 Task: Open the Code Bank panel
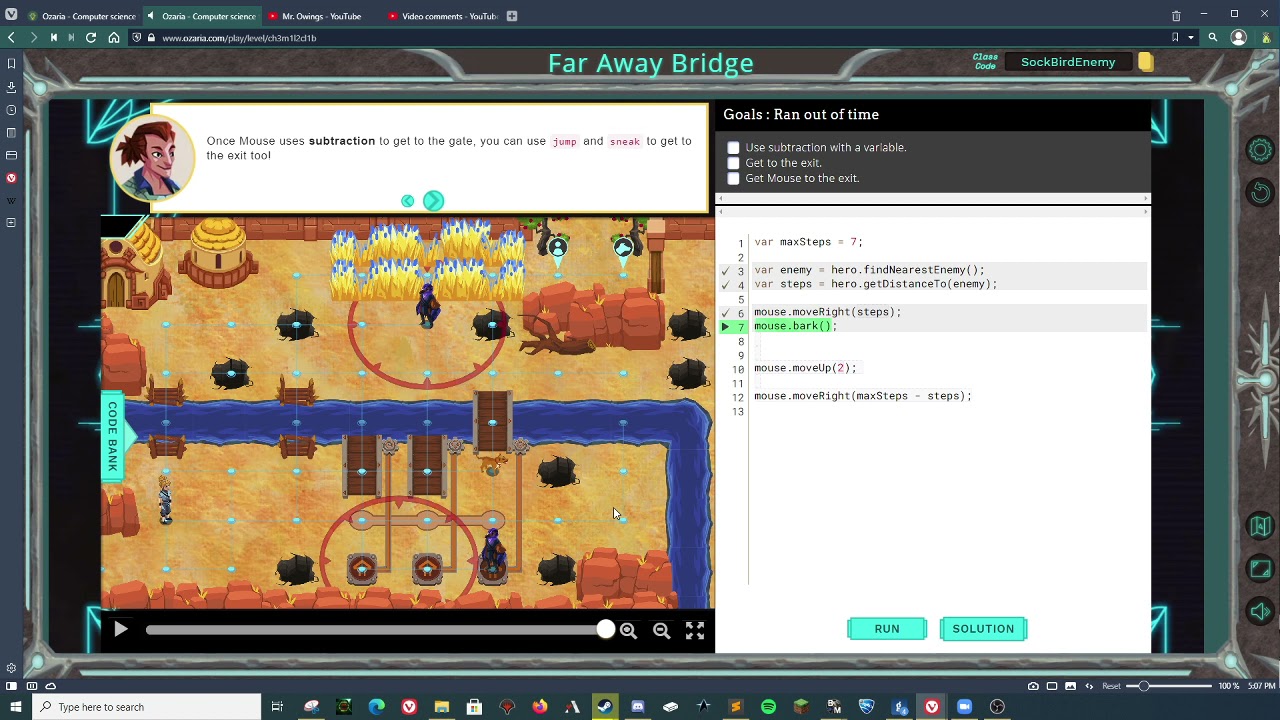click(112, 436)
